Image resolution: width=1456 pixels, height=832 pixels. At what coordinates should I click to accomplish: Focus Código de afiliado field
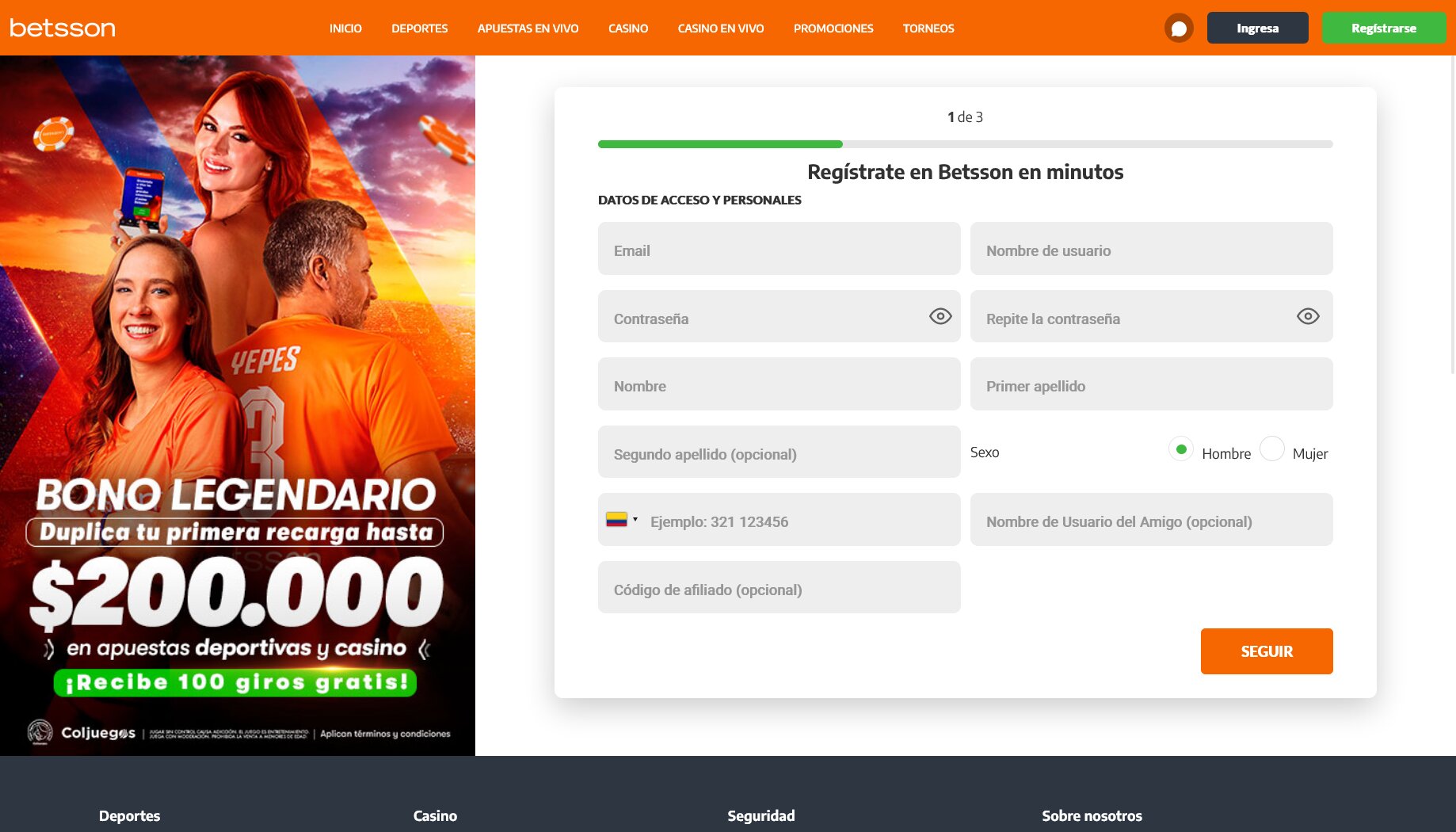point(779,587)
